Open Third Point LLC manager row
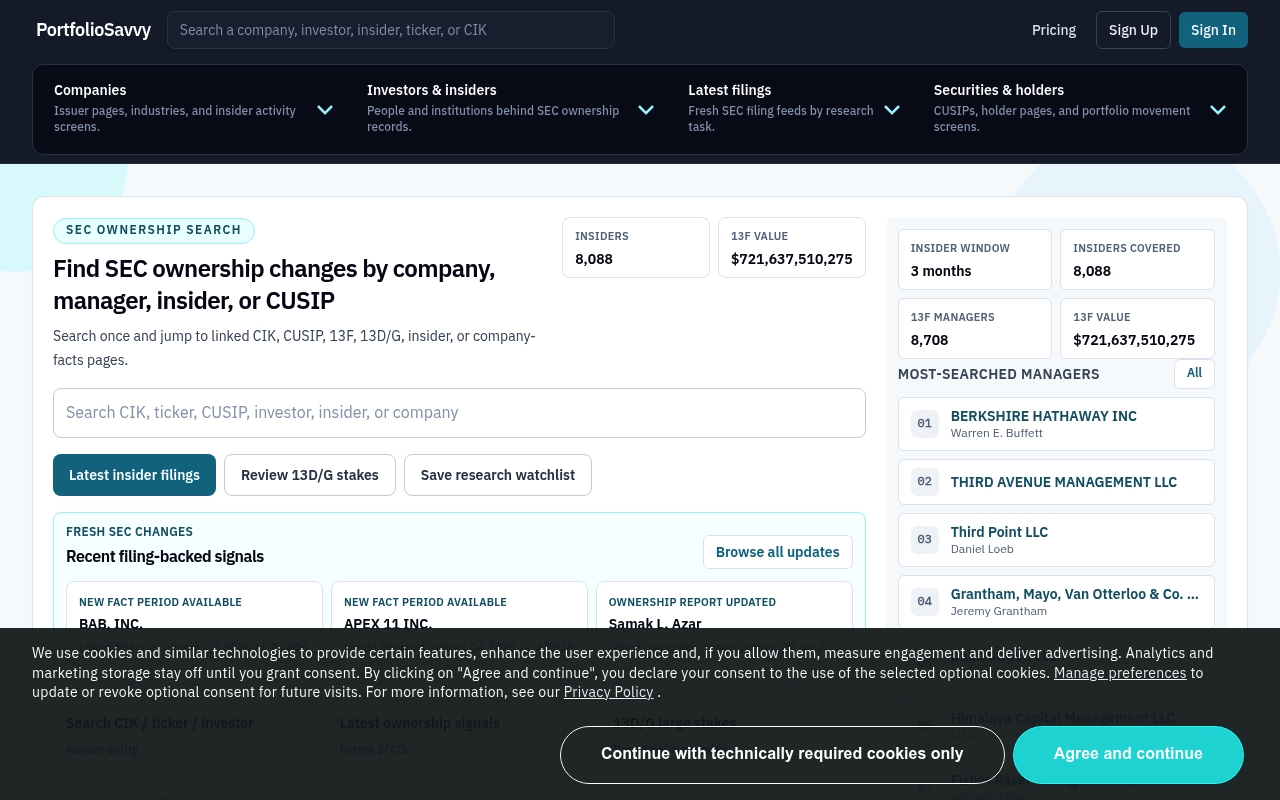 pos(1056,540)
